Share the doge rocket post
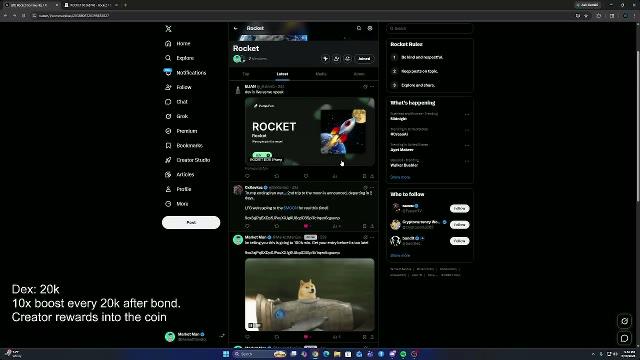This screenshot has width=640, height=360. click(372, 337)
